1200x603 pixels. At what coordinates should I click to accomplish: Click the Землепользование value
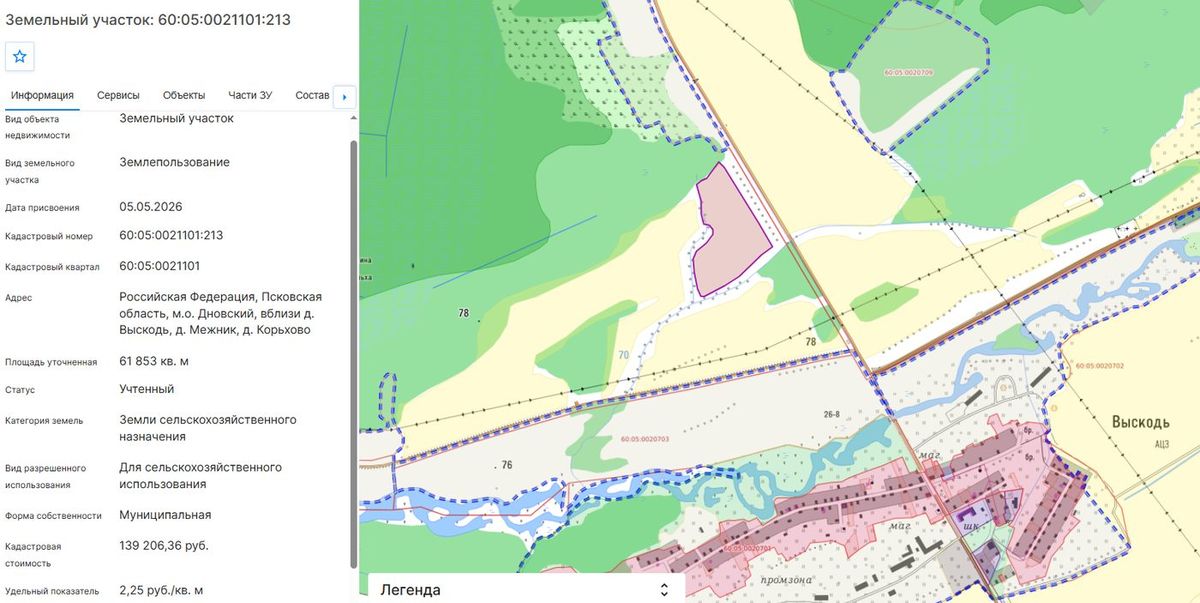(174, 162)
